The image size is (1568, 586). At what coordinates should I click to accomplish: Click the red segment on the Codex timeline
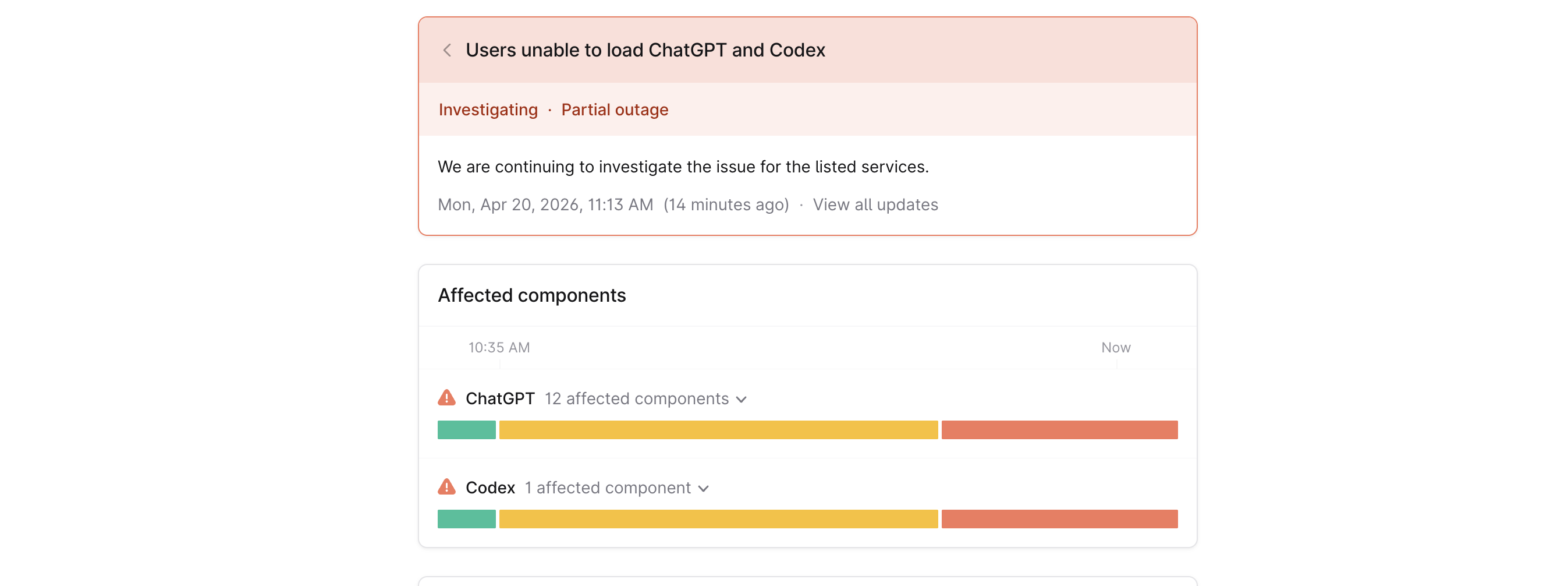1059,519
